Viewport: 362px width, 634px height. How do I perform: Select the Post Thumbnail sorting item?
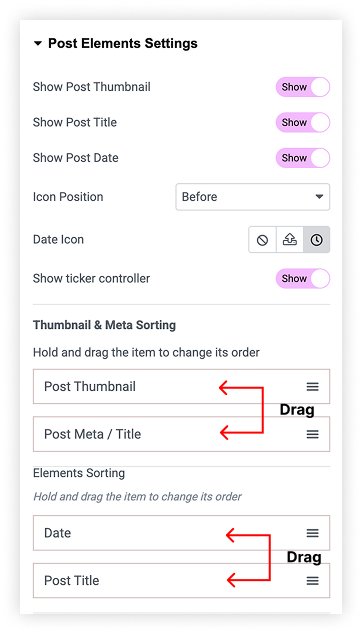(181, 387)
